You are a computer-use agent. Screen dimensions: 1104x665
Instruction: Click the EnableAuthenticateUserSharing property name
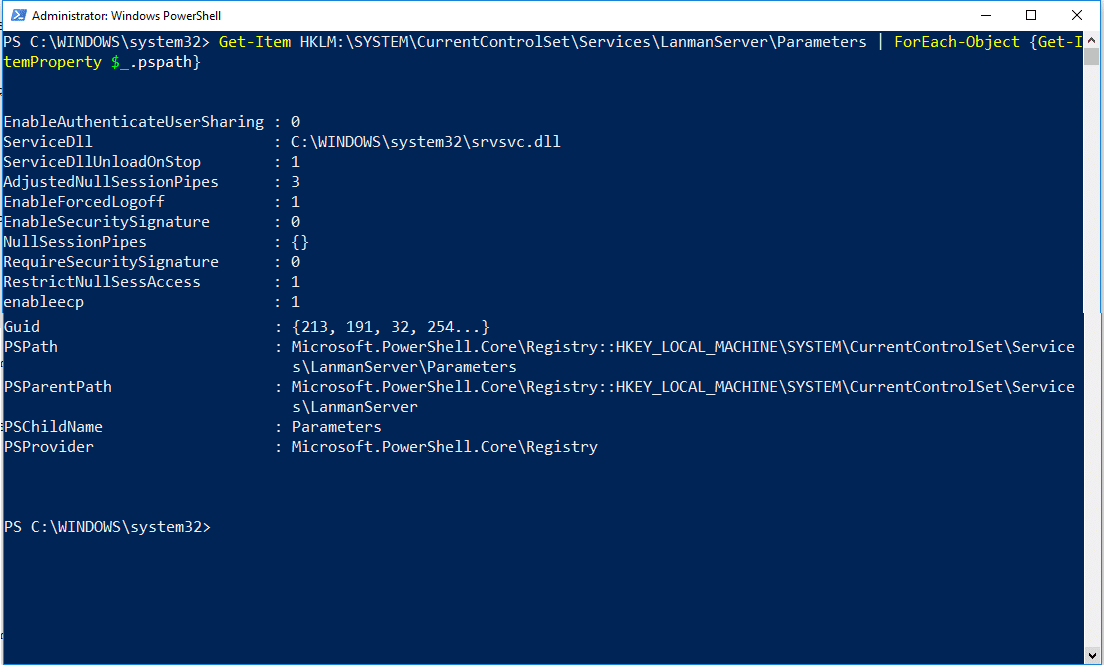click(134, 122)
